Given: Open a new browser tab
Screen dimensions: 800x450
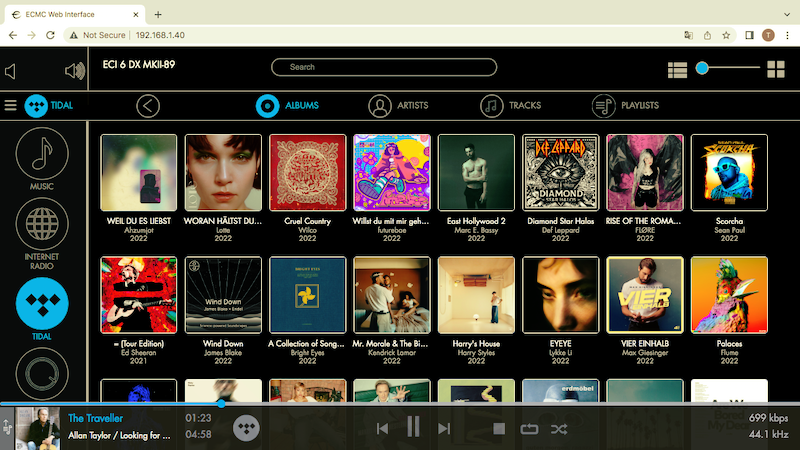Looking at the screenshot, I should (158, 14).
